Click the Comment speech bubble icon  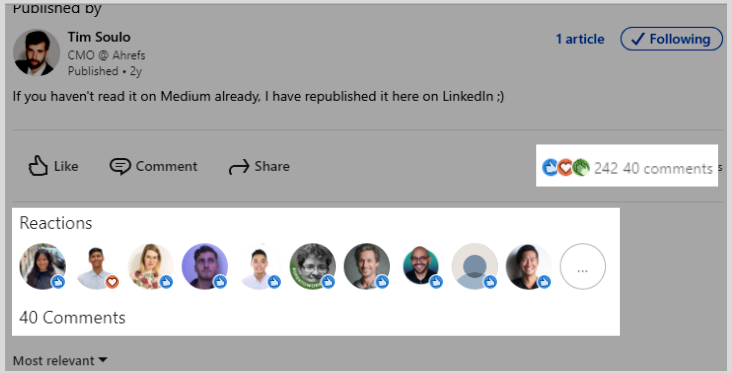tap(120, 166)
